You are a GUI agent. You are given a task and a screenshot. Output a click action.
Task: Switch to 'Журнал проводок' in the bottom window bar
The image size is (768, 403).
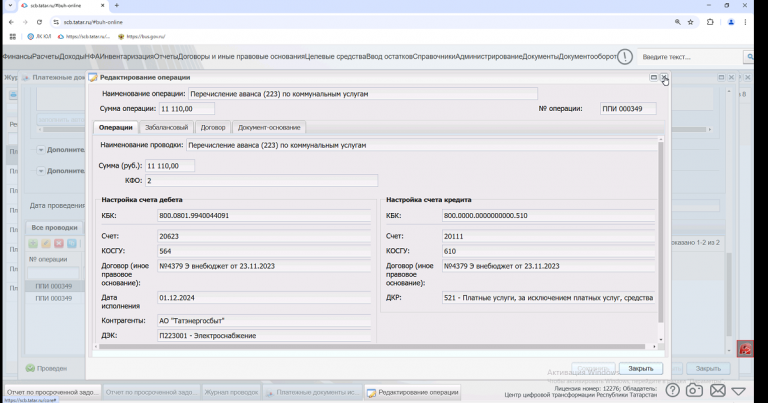coord(231,392)
